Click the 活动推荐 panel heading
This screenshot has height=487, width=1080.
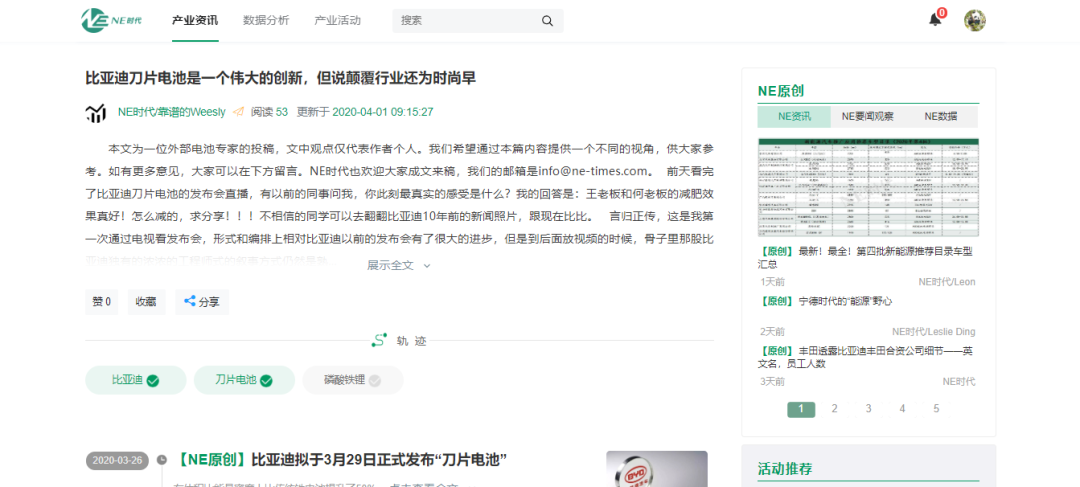785,469
